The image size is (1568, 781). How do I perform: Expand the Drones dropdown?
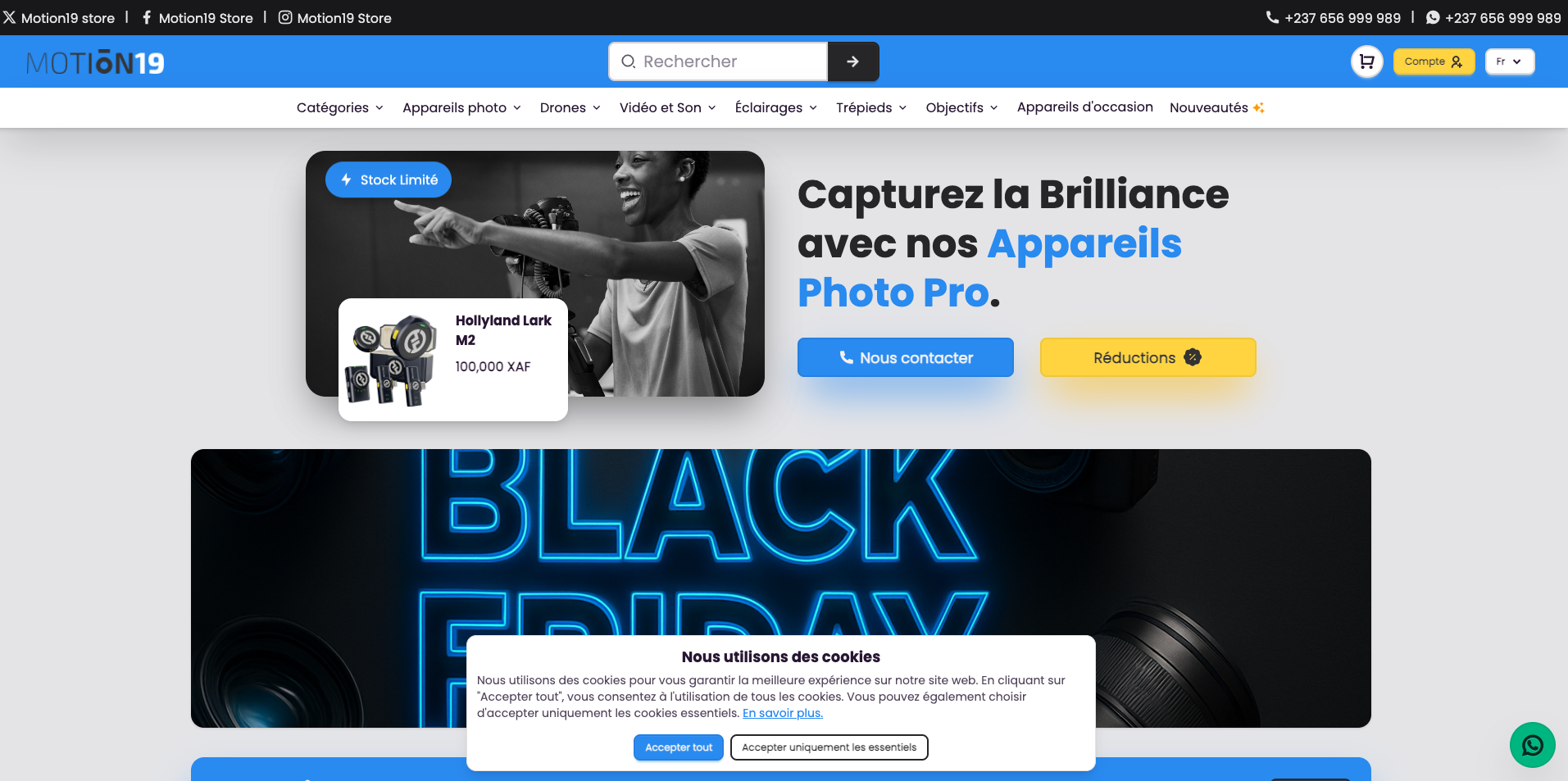570,107
